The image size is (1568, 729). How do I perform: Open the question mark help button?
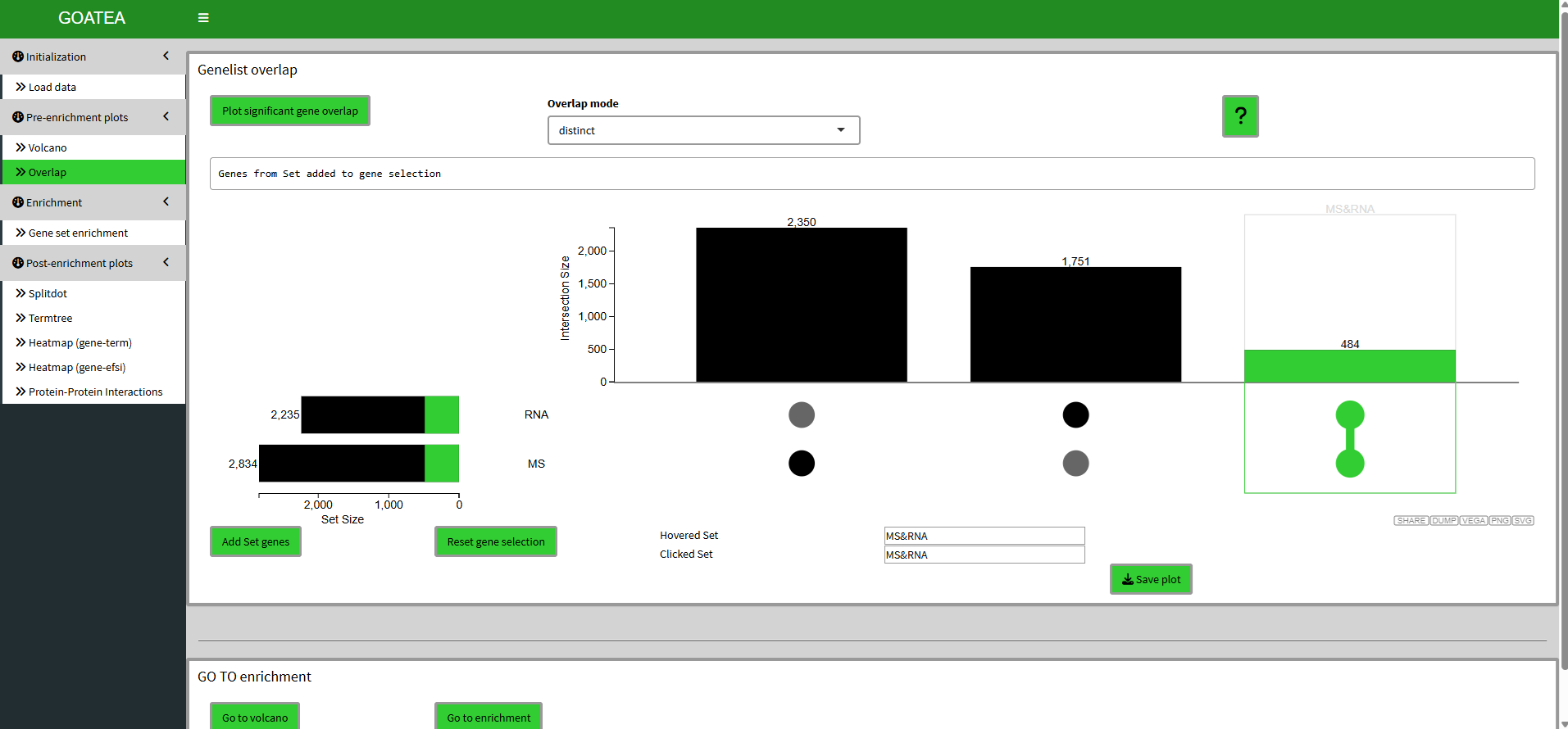point(1239,116)
